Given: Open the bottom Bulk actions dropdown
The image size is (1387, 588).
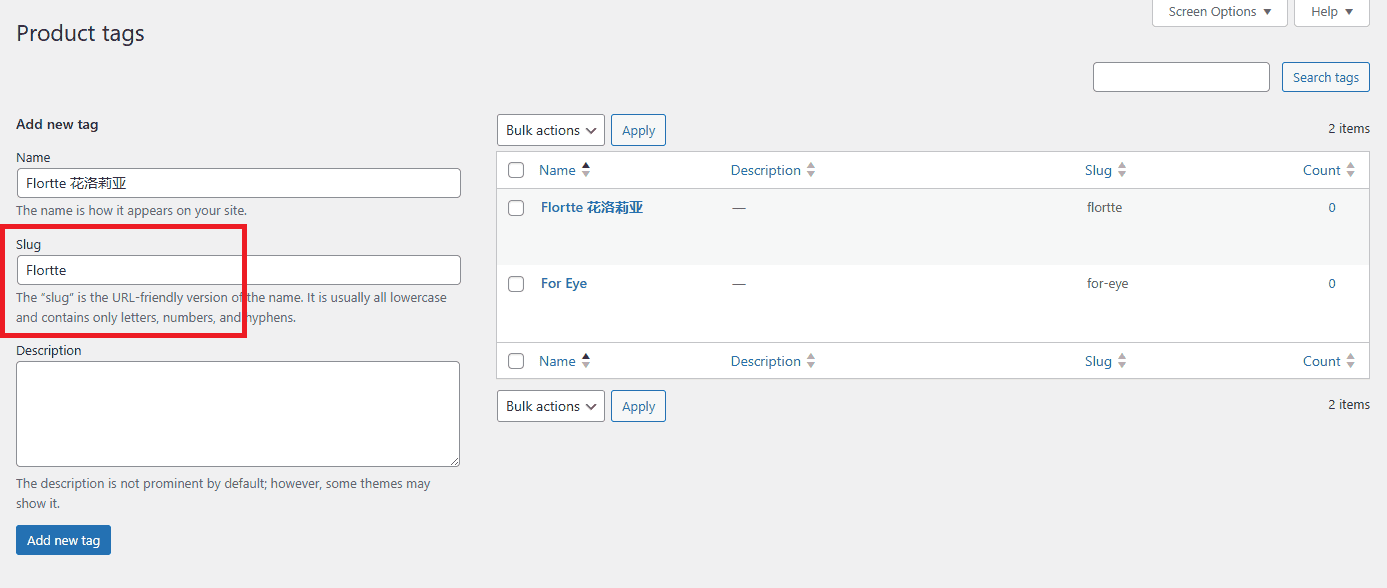Looking at the screenshot, I should 551,406.
